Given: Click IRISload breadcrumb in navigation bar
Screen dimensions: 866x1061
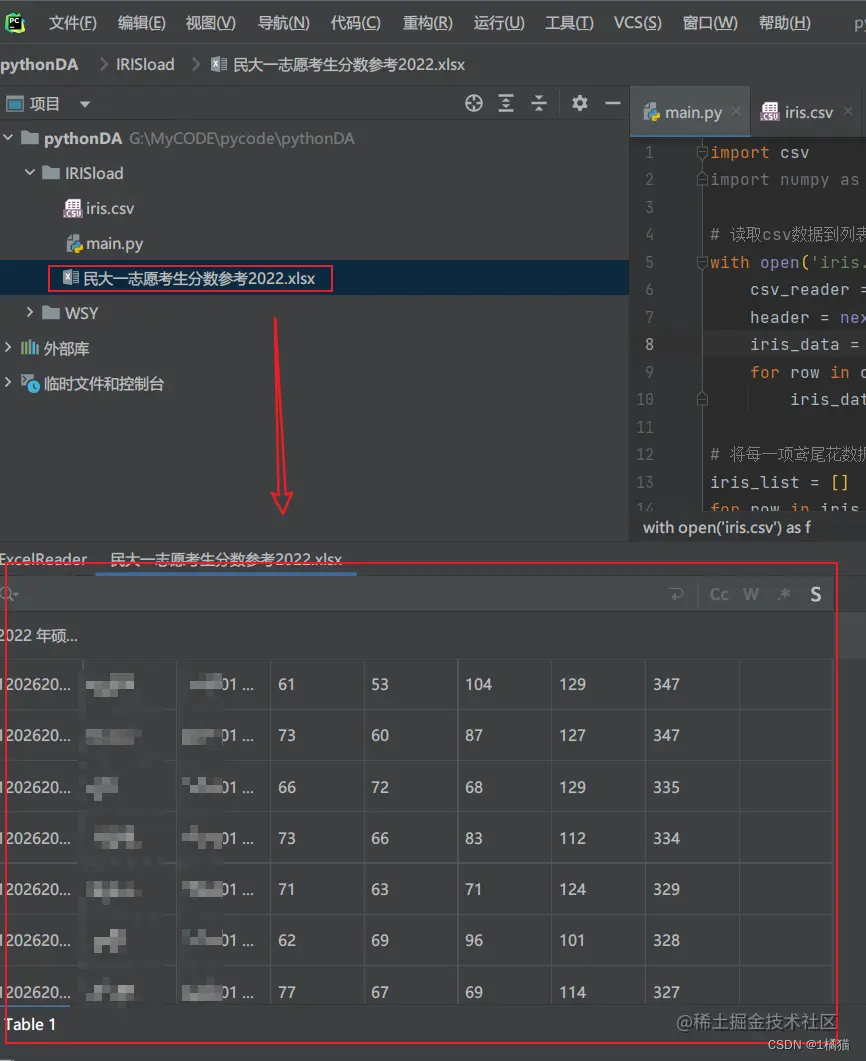Looking at the screenshot, I should point(145,65).
